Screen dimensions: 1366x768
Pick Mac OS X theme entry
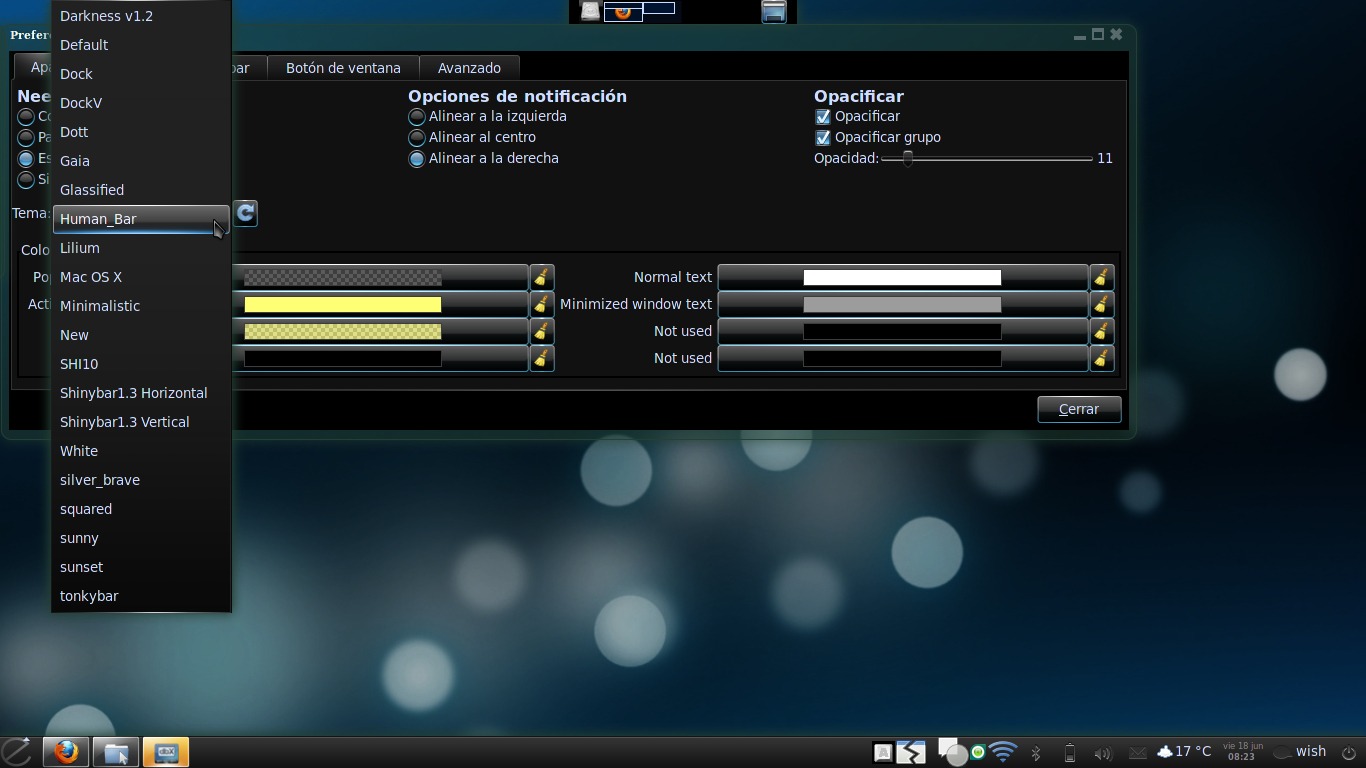point(141,277)
